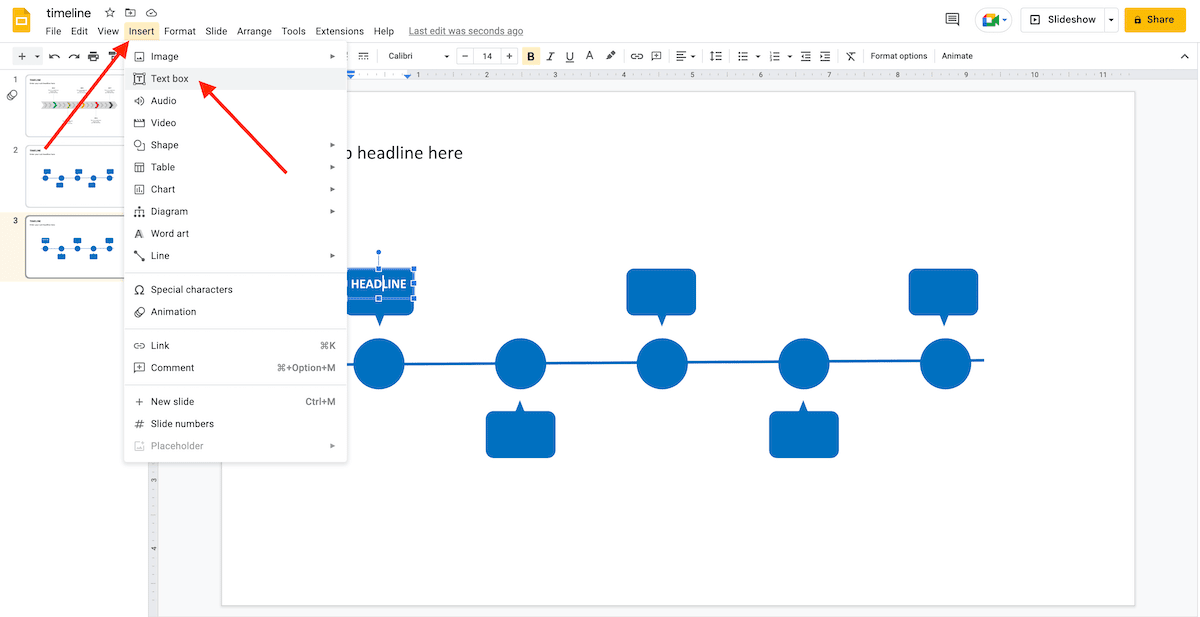Start the Slideshow
The image size is (1200, 617).
click(x=1062, y=19)
